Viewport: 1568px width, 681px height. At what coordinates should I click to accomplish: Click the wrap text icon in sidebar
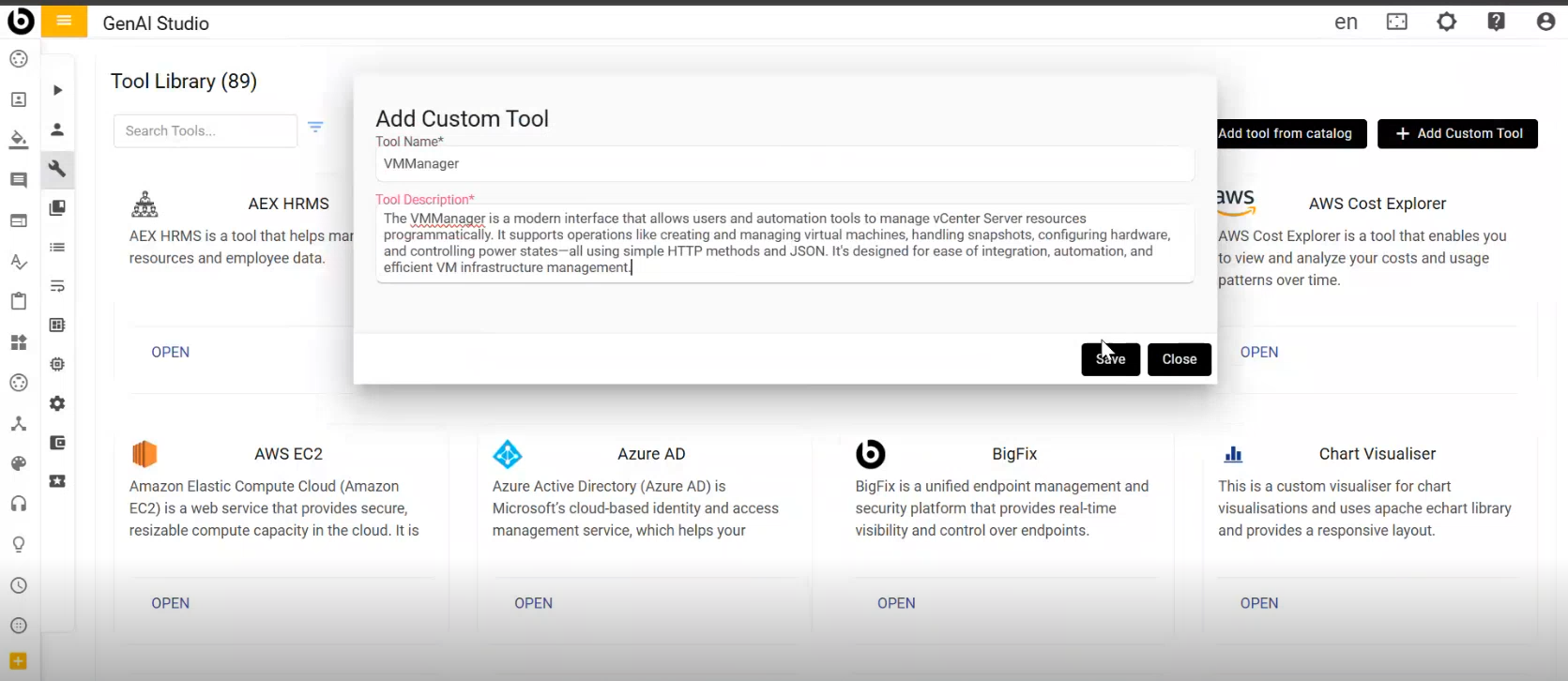click(x=57, y=286)
